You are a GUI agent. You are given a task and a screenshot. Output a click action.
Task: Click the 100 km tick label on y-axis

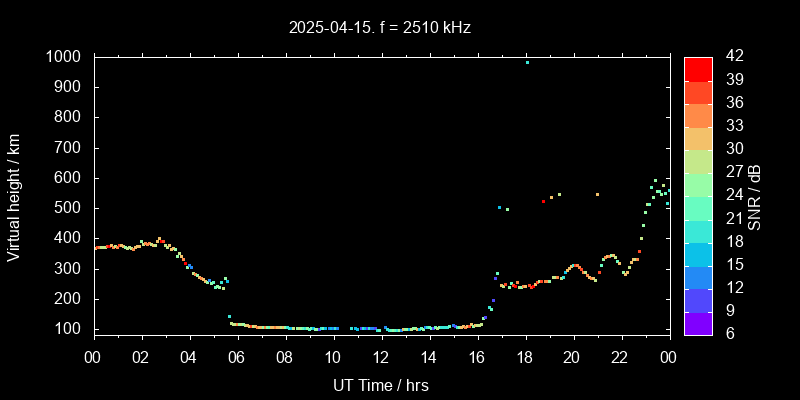pyautogui.click(x=68, y=329)
